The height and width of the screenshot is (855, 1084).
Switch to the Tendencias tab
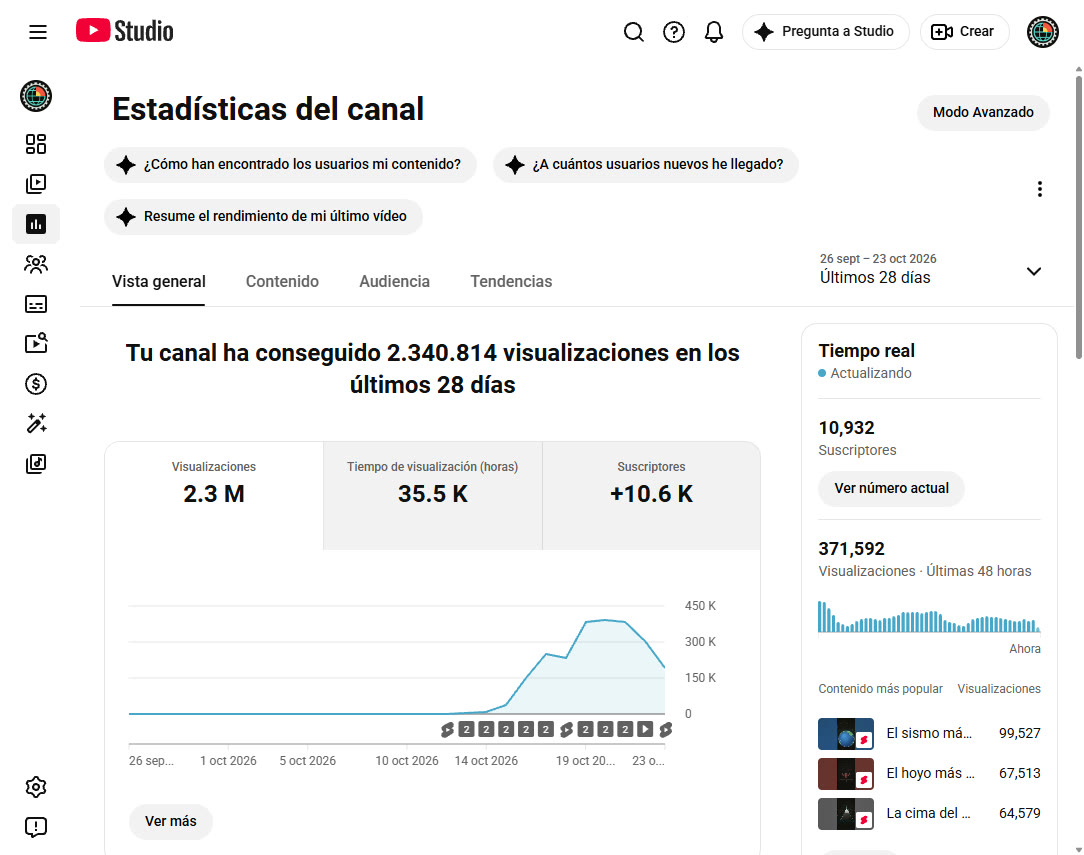point(511,282)
